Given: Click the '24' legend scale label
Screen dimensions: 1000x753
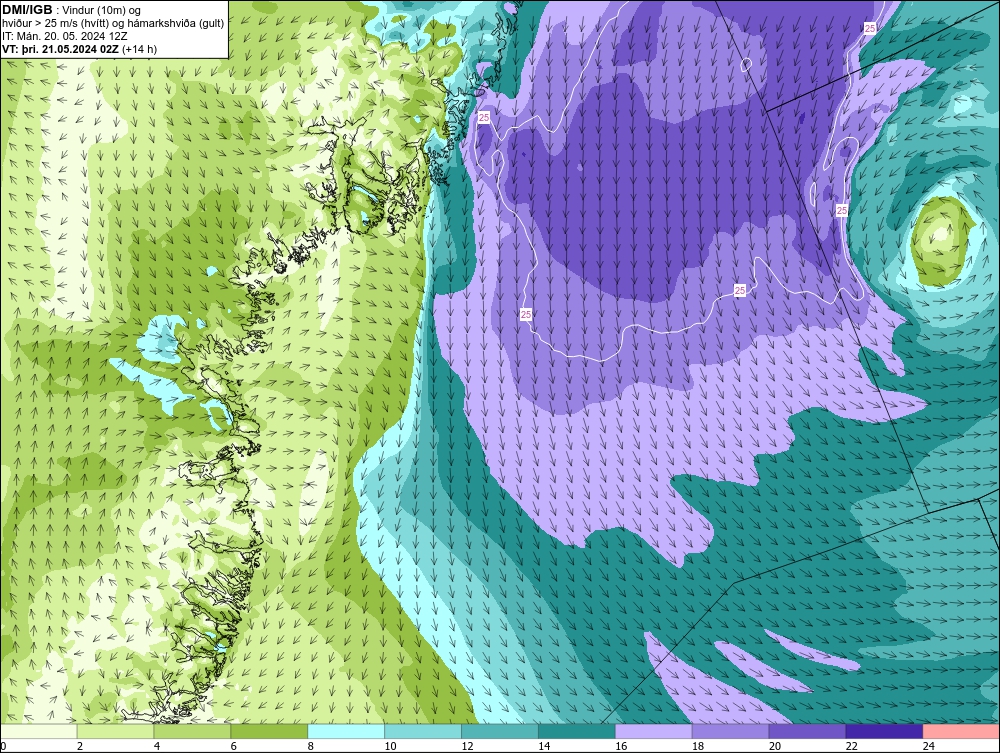Looking at the screenshot, I should pos(929,746).
